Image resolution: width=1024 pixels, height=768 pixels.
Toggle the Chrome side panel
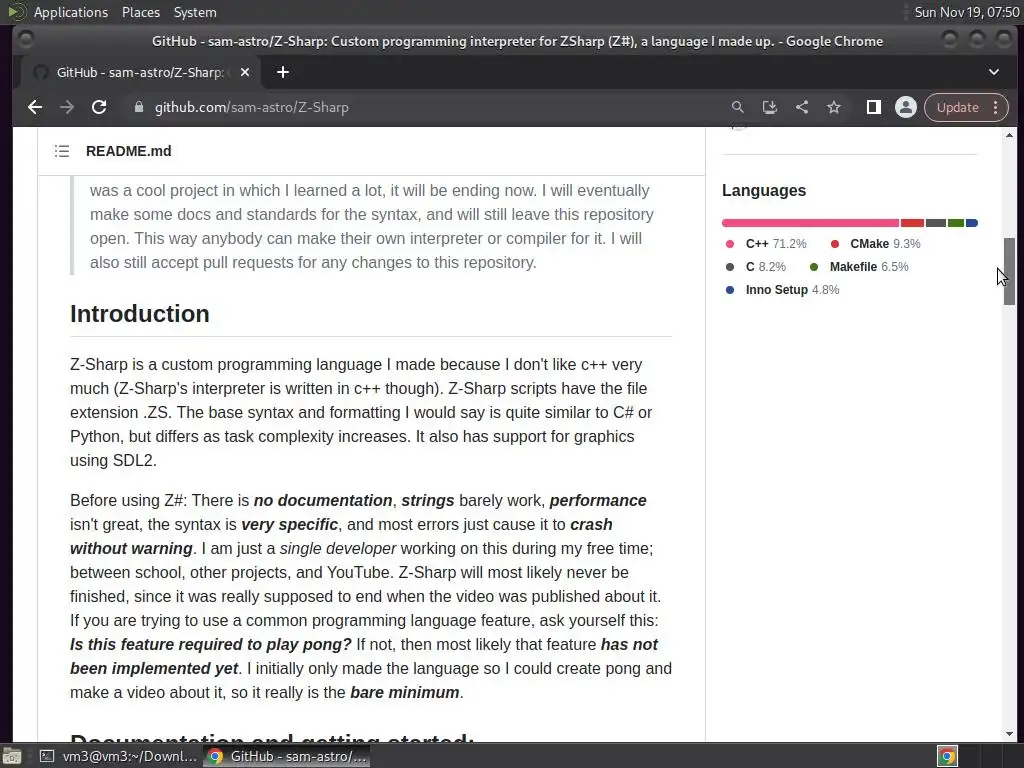point(873,107)
